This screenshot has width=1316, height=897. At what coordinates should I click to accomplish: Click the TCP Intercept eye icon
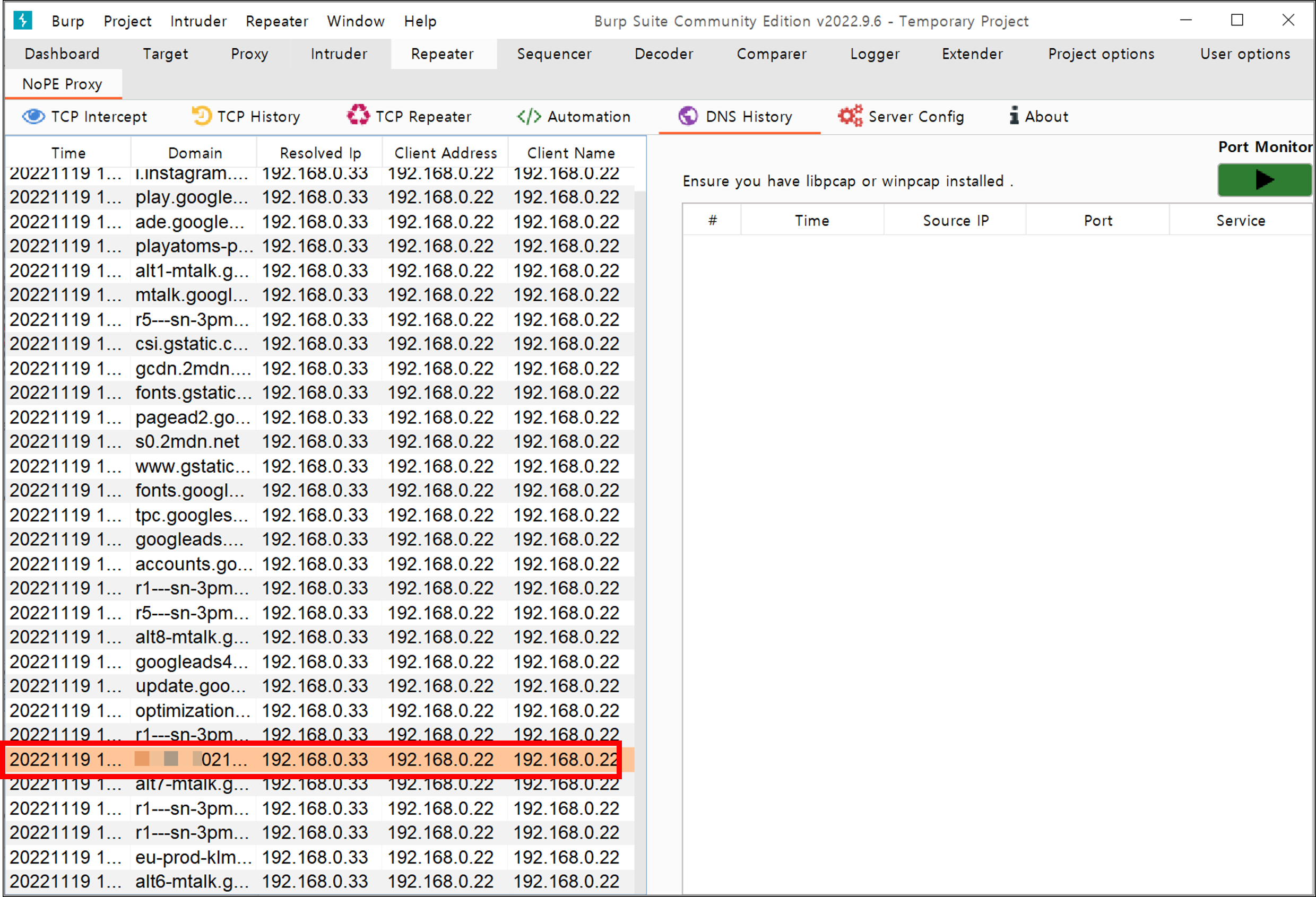pos(33,117)
